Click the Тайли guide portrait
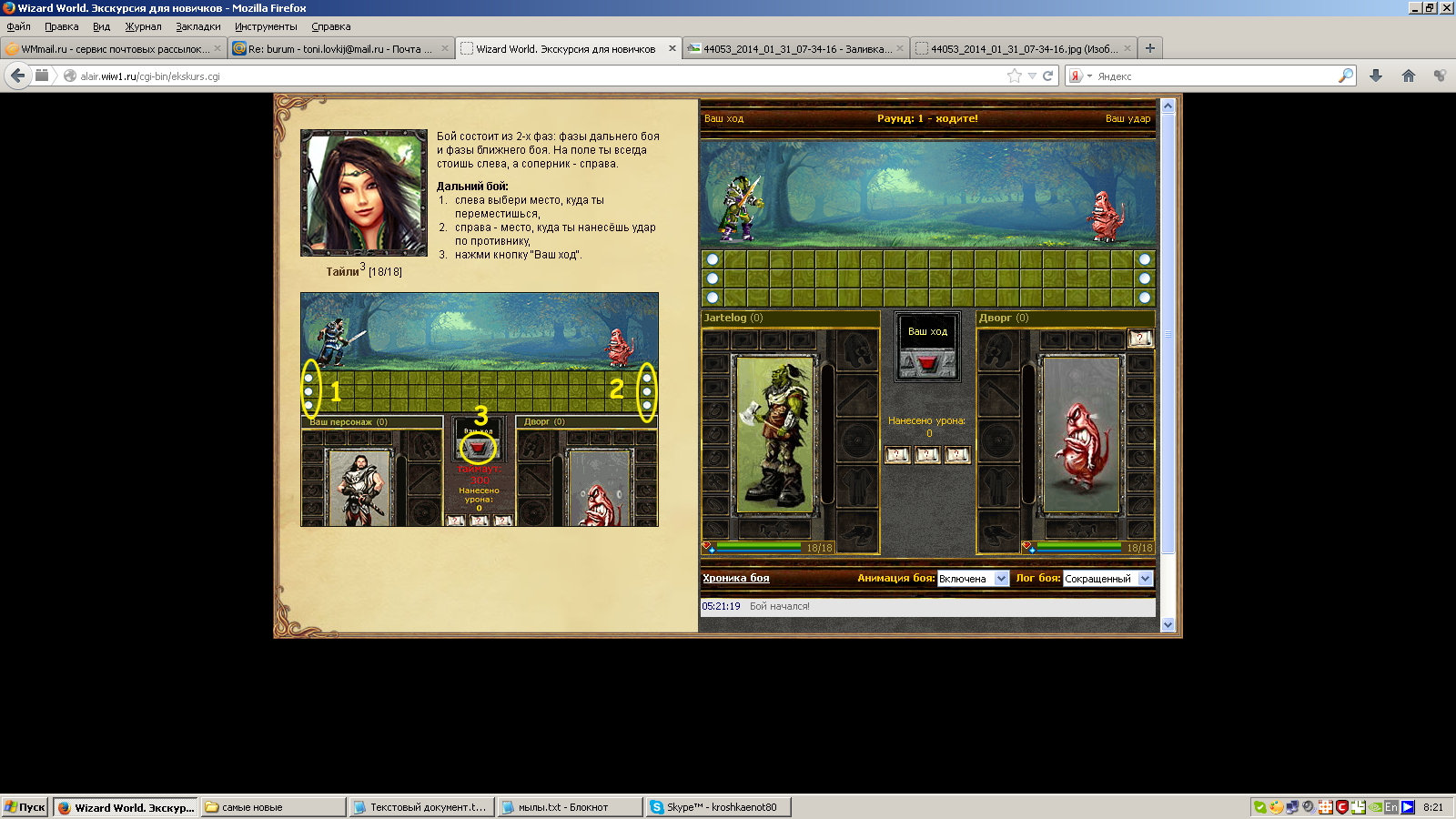 364,193
